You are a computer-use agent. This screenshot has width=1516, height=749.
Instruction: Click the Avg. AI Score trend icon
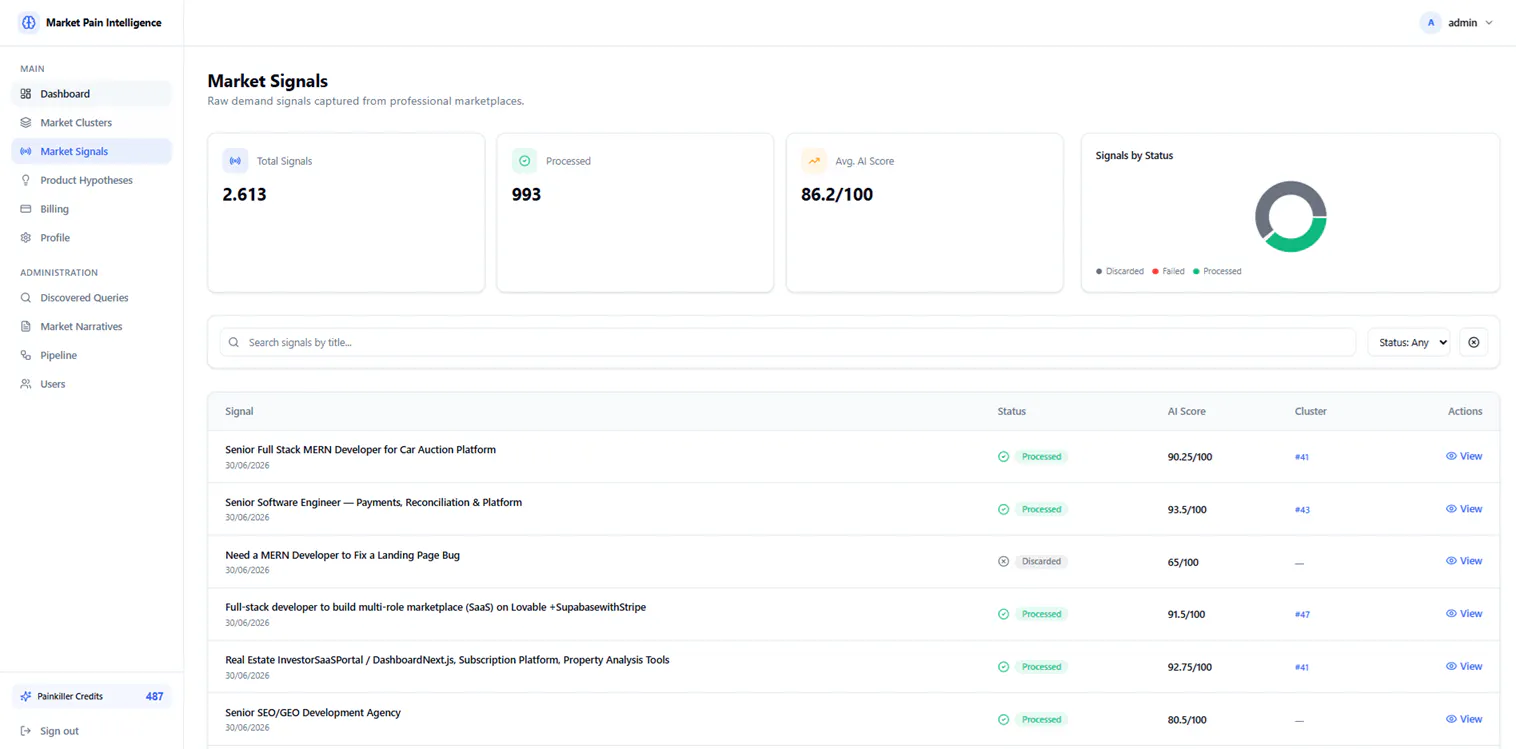814,161
